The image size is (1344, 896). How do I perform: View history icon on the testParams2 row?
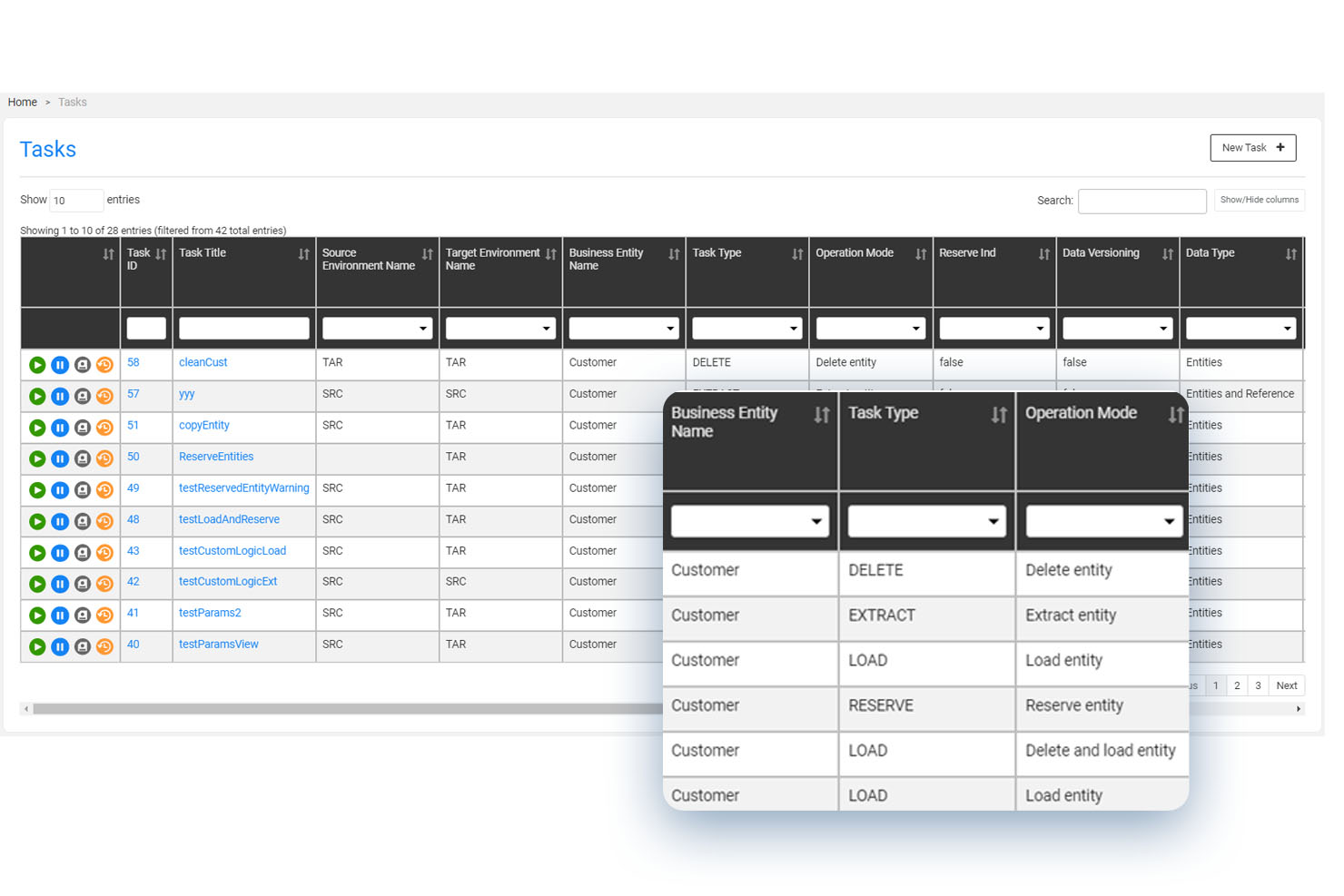(x=105, y=615)
